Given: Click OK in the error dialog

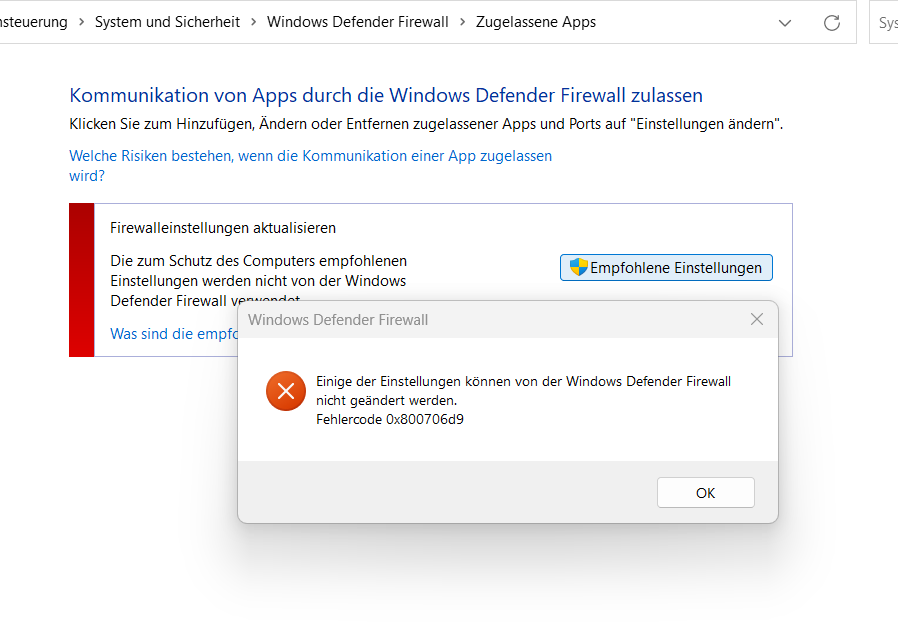Looking at the screenshot, I should 706,492.
